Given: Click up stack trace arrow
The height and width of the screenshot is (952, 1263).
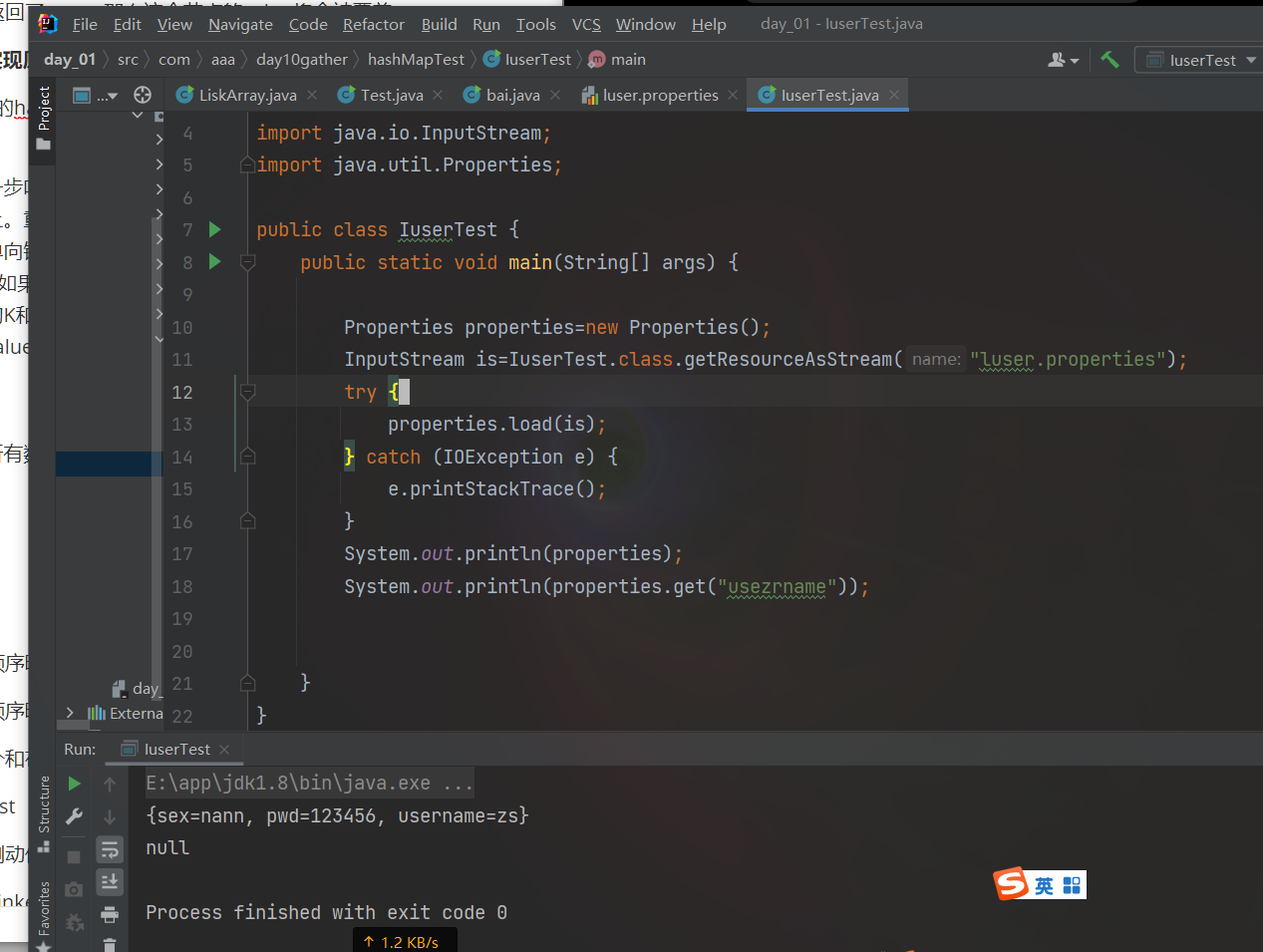Looking at the screenshot, I should [110, 785].
